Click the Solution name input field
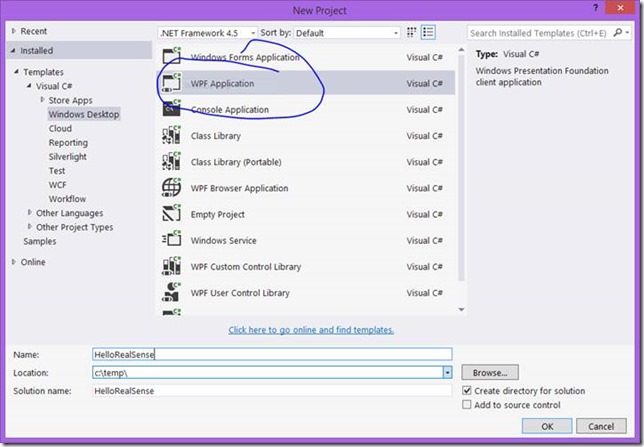Image resolution: width=644 pixels, height=447 pixels. [x=272, y=391]
